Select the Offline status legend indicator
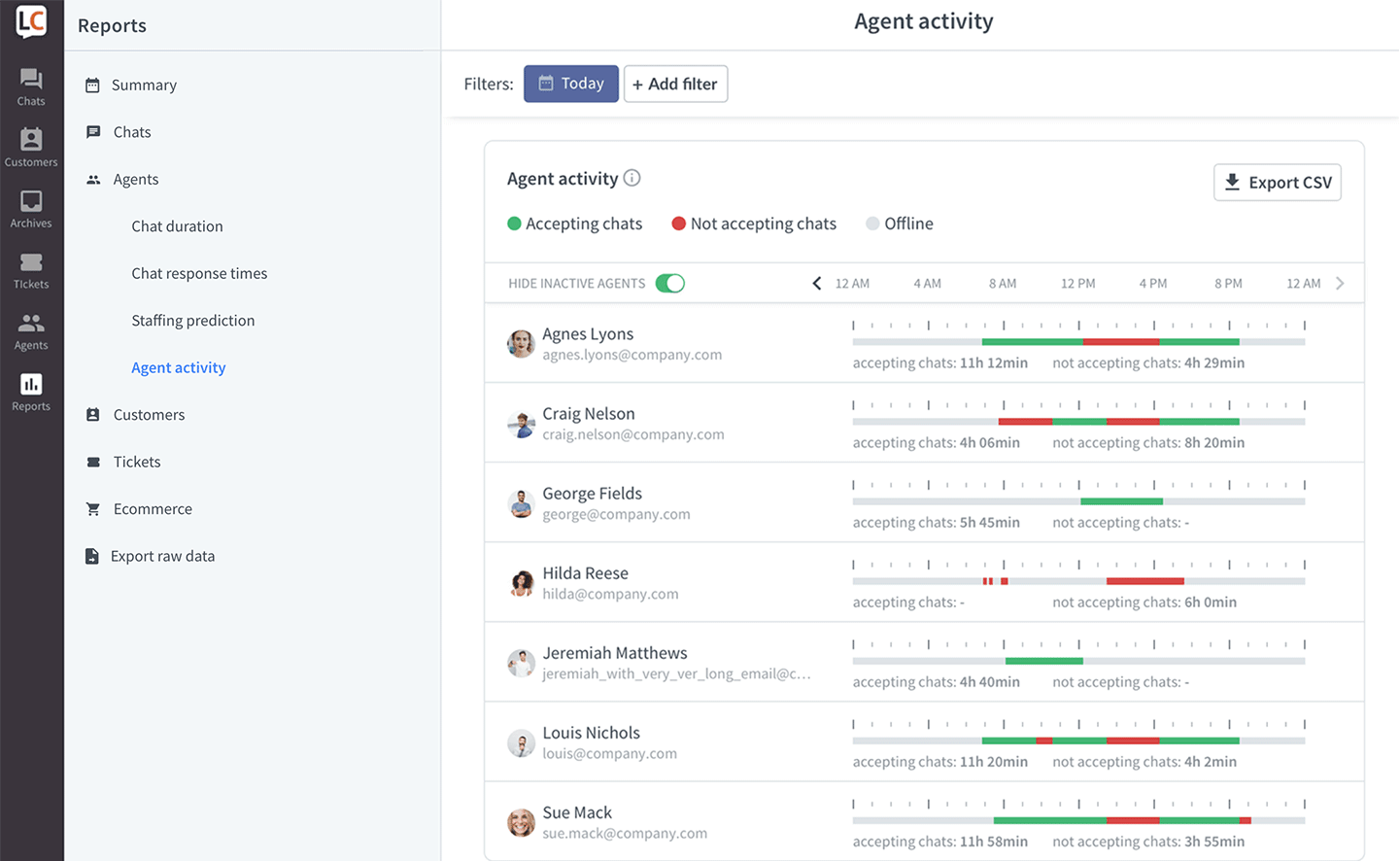1400x861 pixels. 871,224
